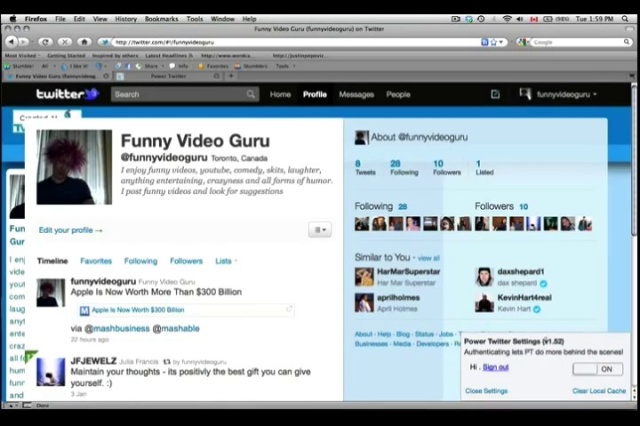Viewport: 640px width, 426px height.
Task: Open the People page
Action: point(398,94)
